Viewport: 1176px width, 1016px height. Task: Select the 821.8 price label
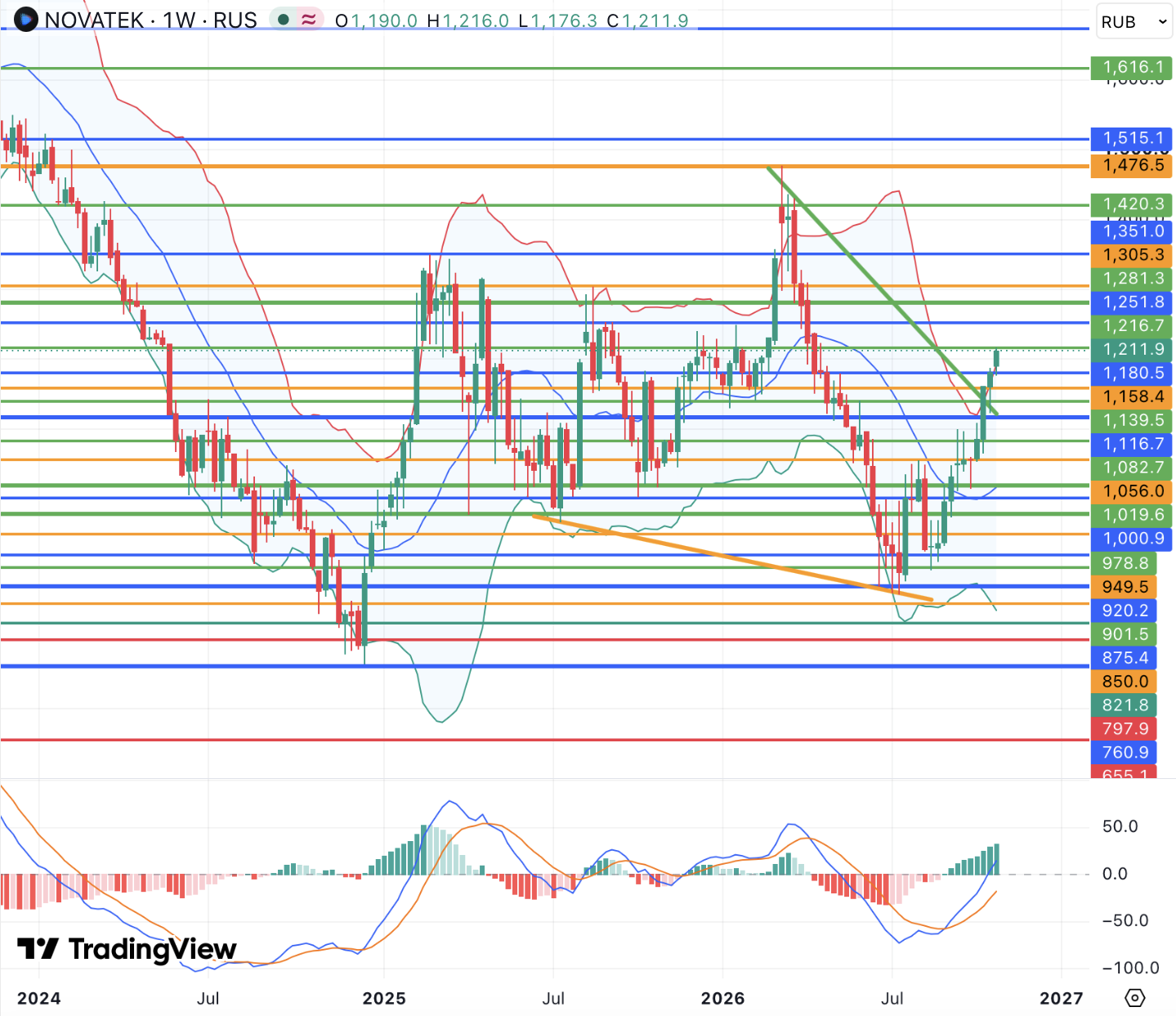pyautogui.click(x=1124, y=705)
